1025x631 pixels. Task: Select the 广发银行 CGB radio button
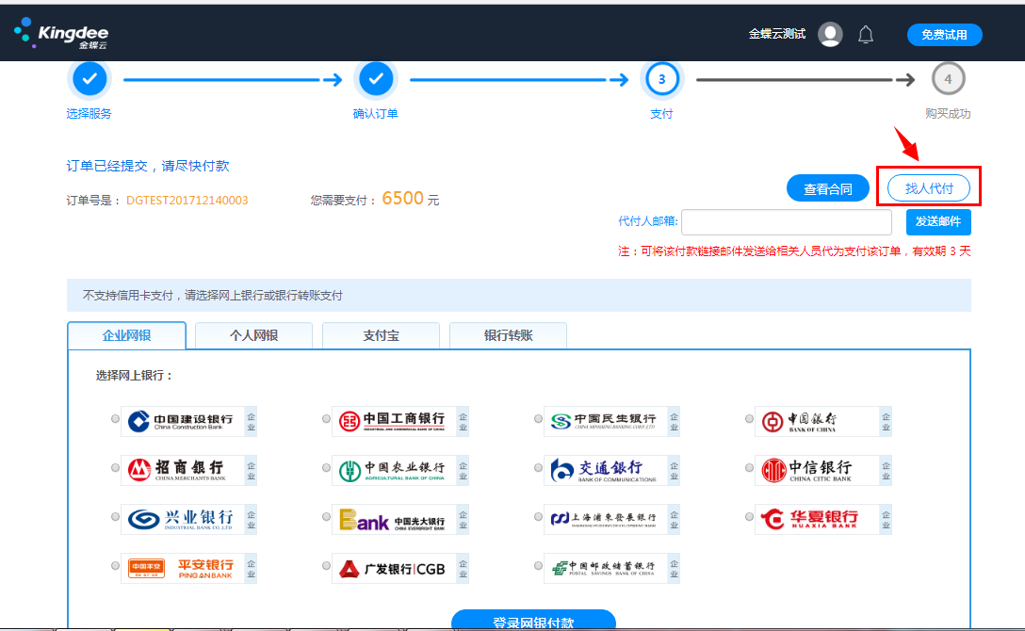[326, 566]
